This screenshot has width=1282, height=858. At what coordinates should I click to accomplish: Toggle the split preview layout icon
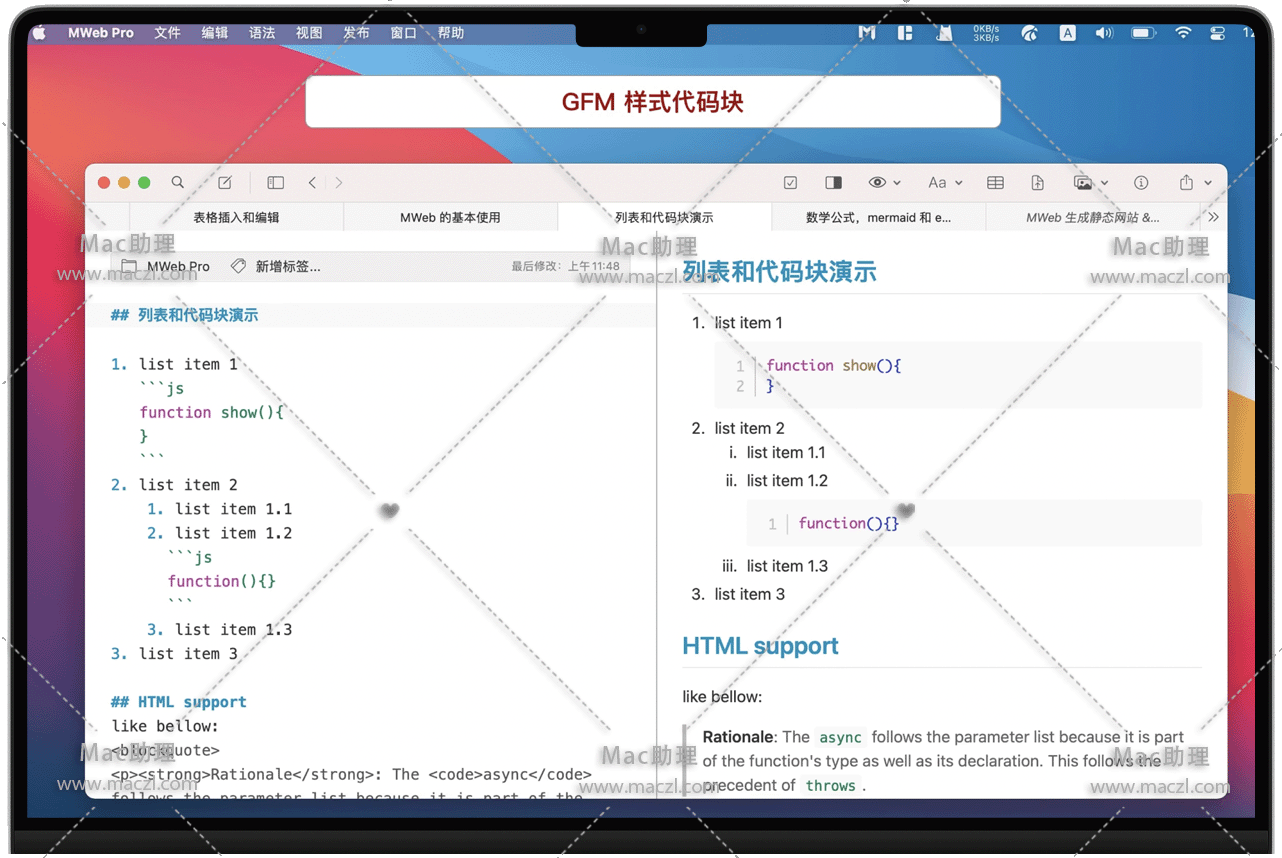(x=833, y=183)
